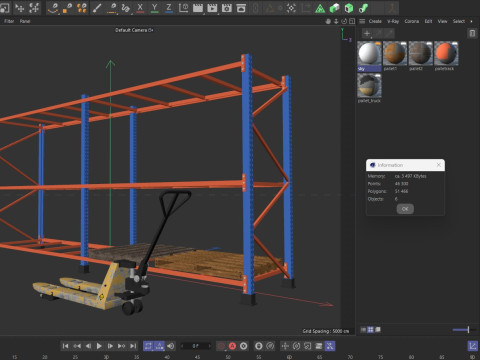Click Record Active Objects button
The image size is (480, 360).
221,346
